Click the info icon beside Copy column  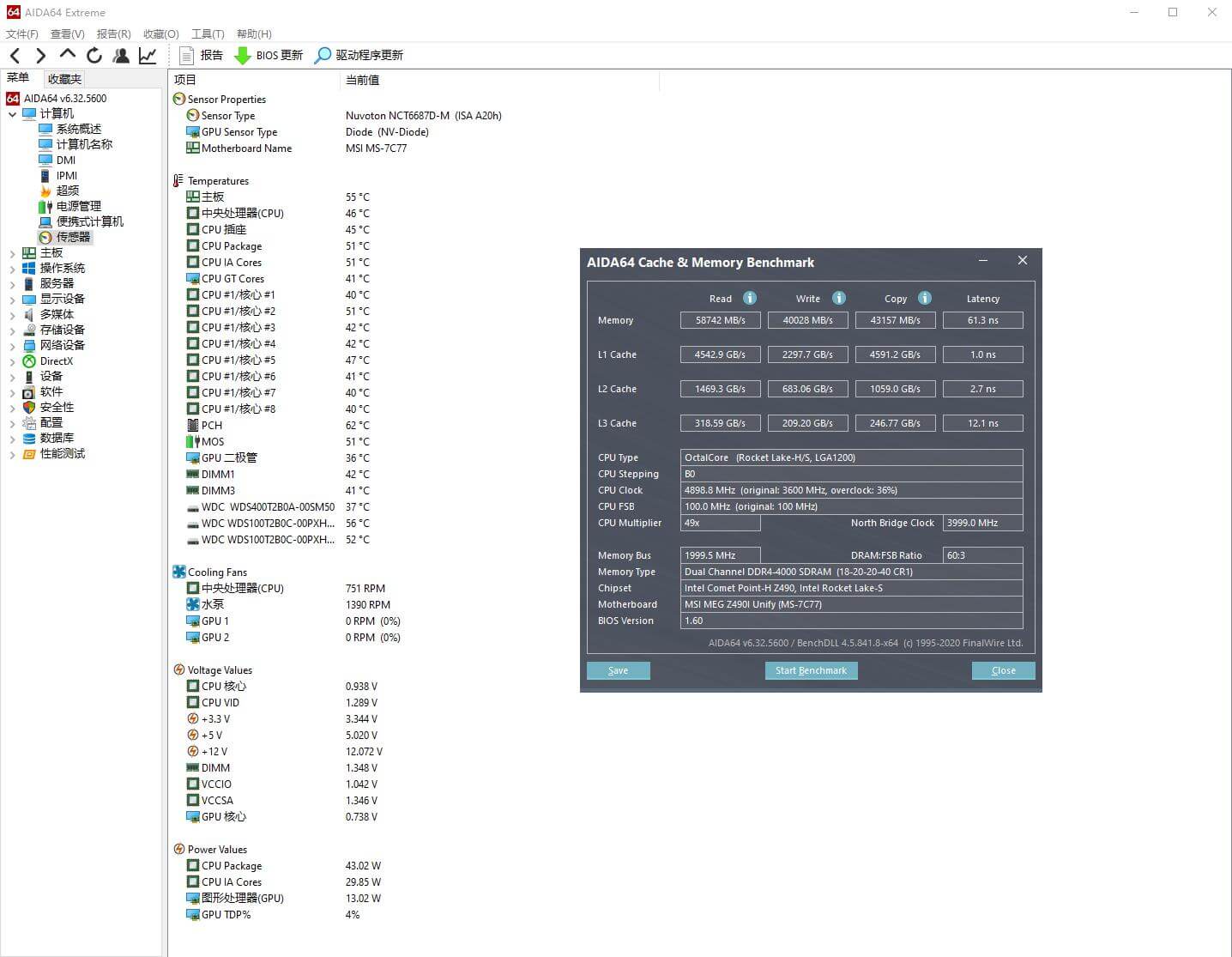(x=925, y=298)
